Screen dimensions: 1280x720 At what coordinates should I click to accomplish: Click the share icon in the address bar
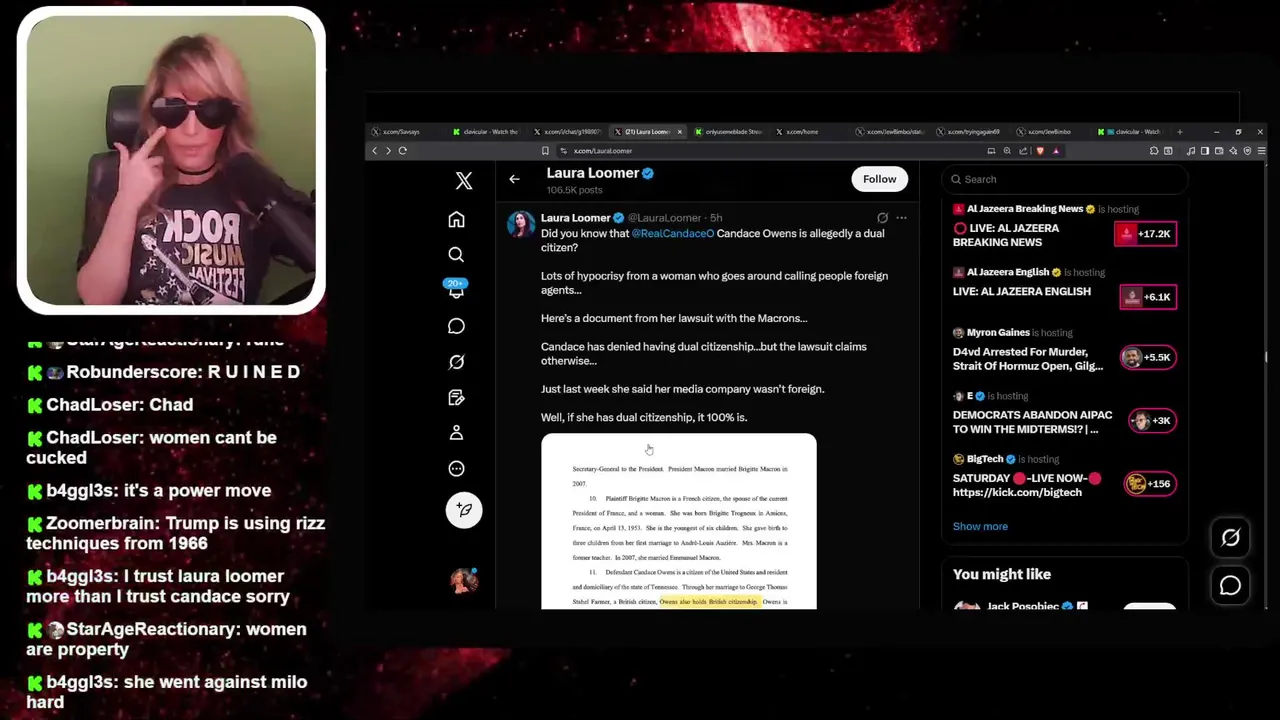1023,151
